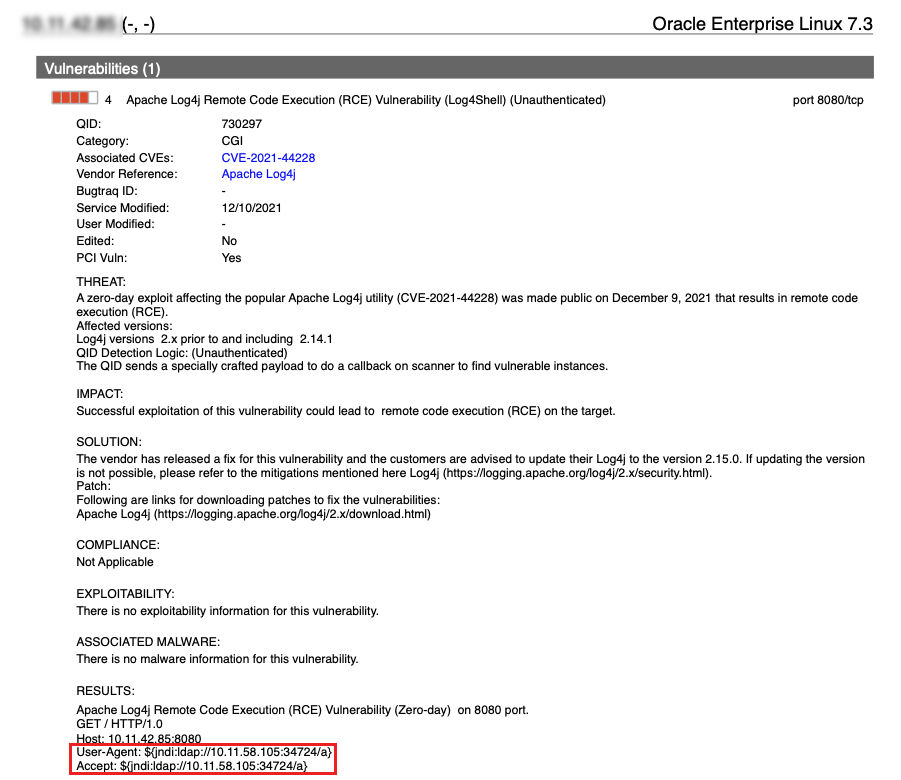Screen dimensions: 901x780
Task: Click the User Modified: label
Action: [x=115, y=224]
